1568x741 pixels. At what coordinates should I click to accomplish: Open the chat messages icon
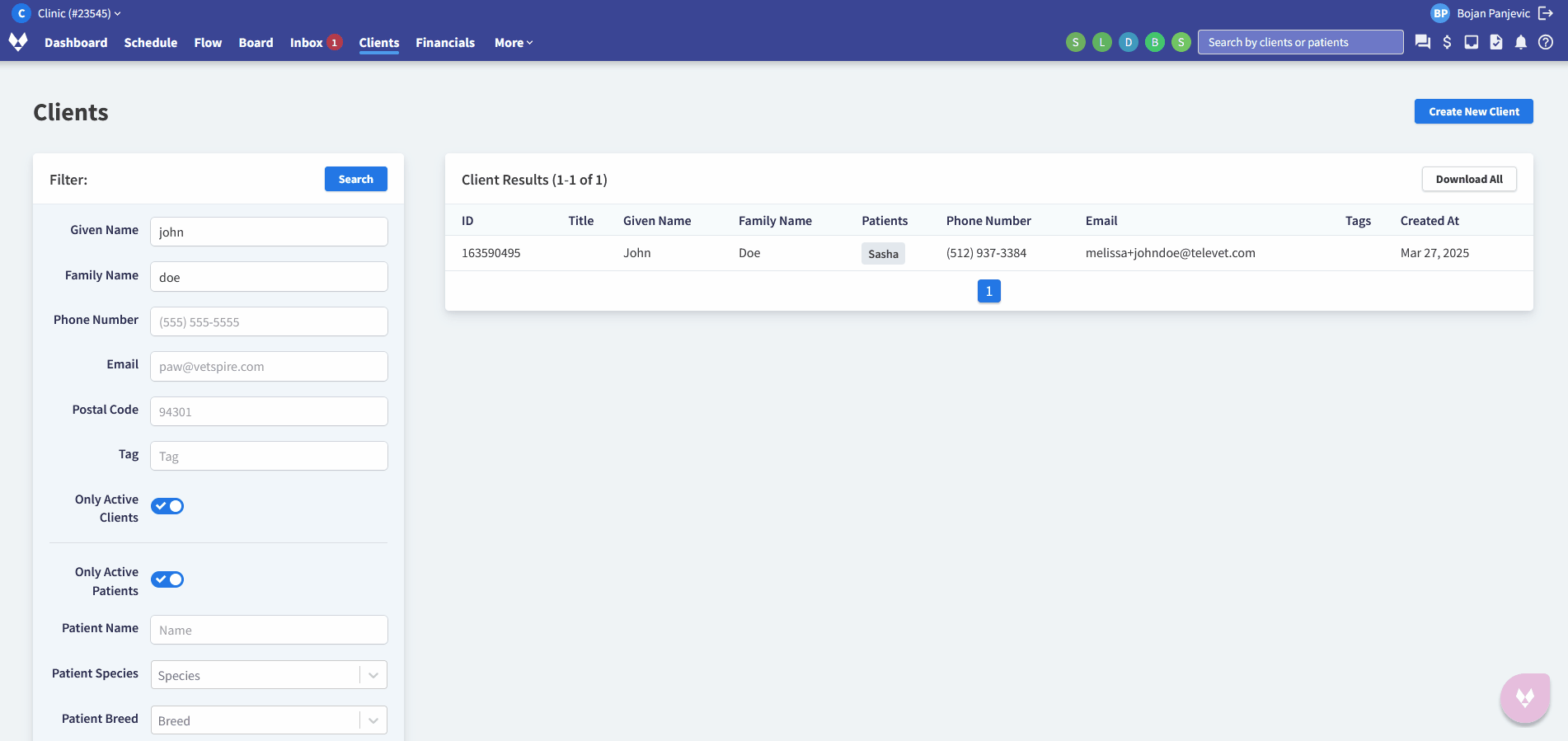pyautogui.click(x=1422, y=42)
